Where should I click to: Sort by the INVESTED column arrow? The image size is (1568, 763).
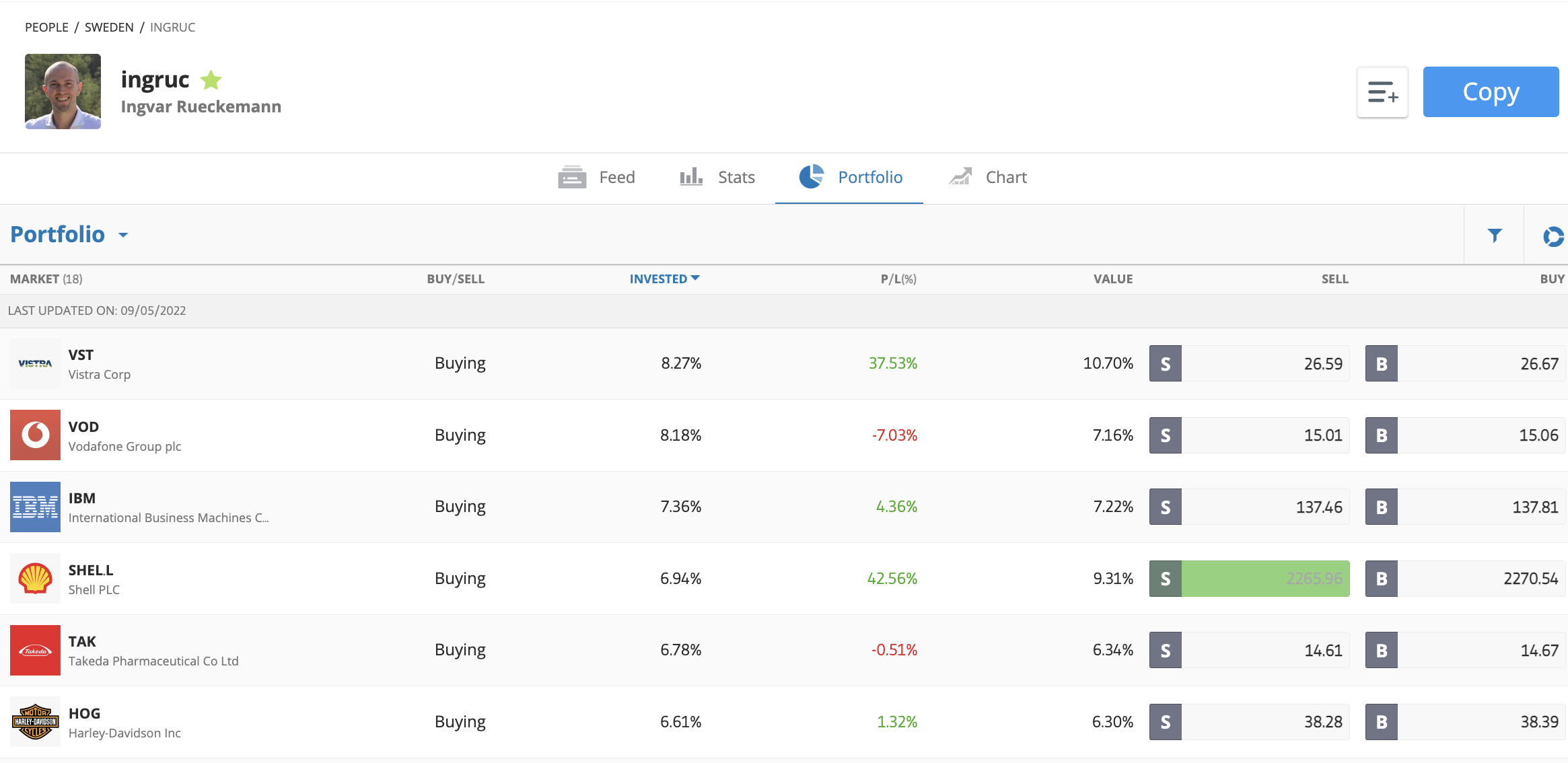(x=695, y=278)
